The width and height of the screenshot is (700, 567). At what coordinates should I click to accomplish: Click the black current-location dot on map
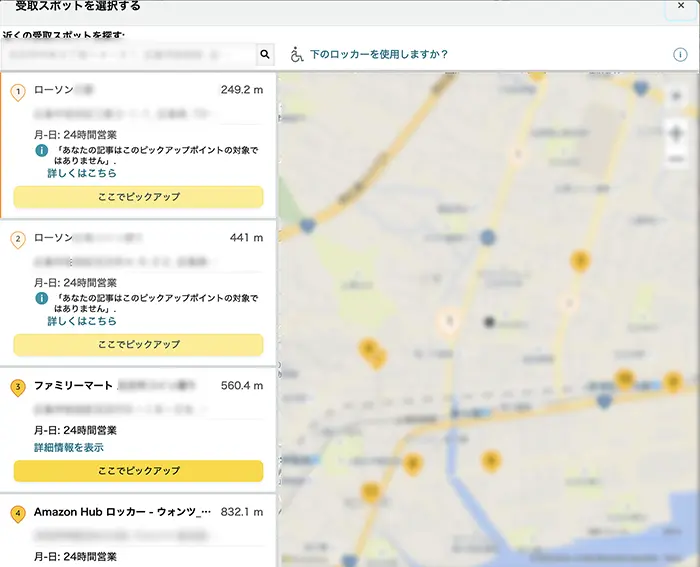click(489, 322)
